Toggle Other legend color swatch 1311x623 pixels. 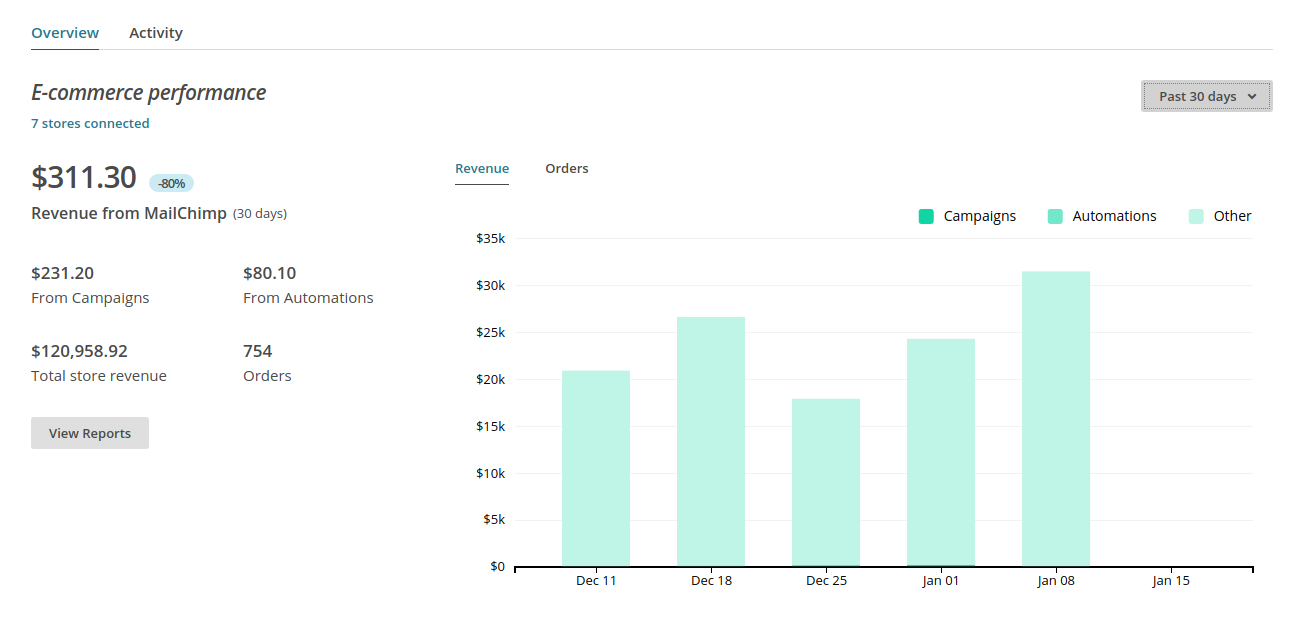coord(1196,216)
